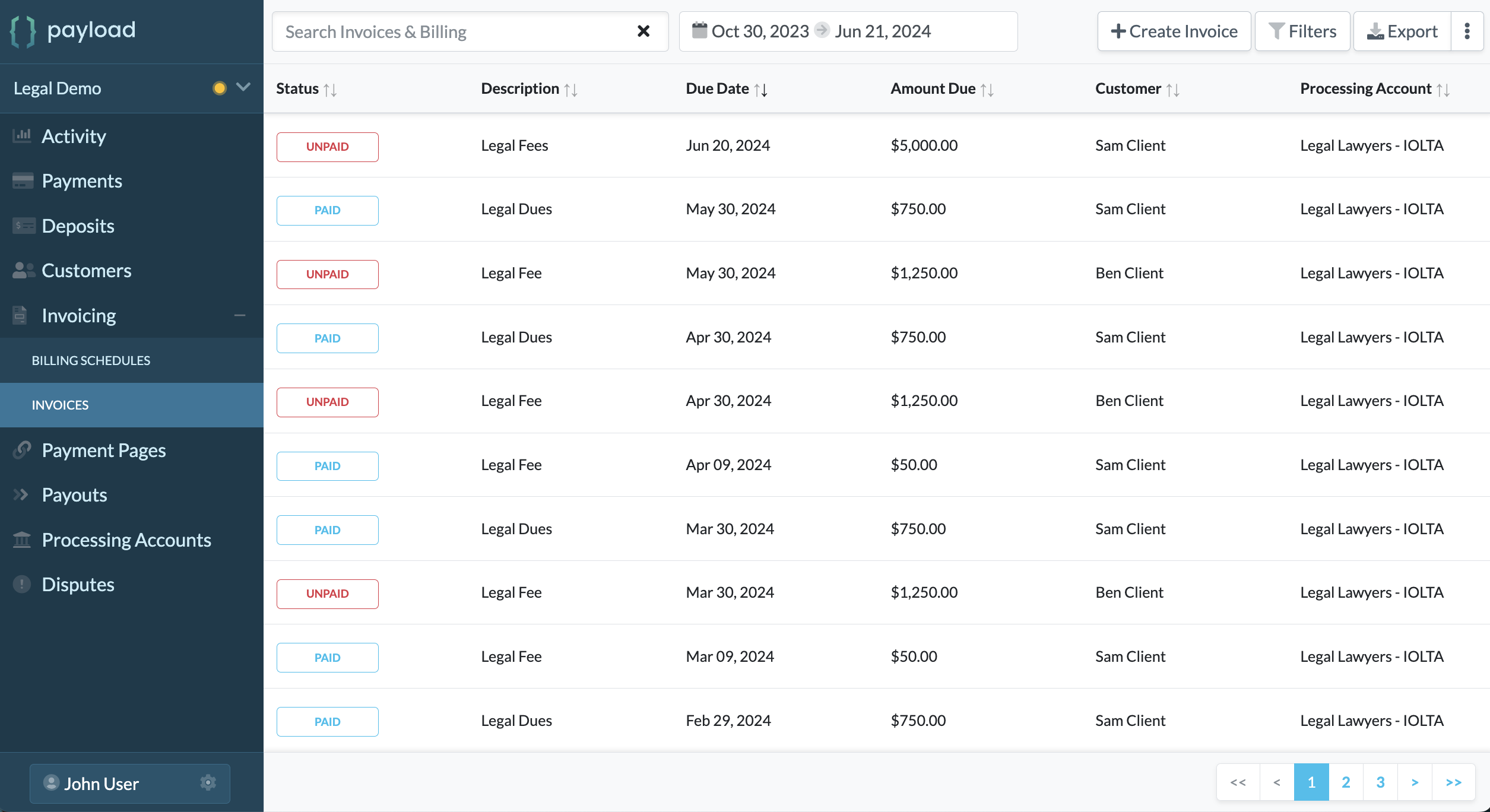Sort by Amount Due column arrows
1490x812 pixels.
(x=987, y=89)
